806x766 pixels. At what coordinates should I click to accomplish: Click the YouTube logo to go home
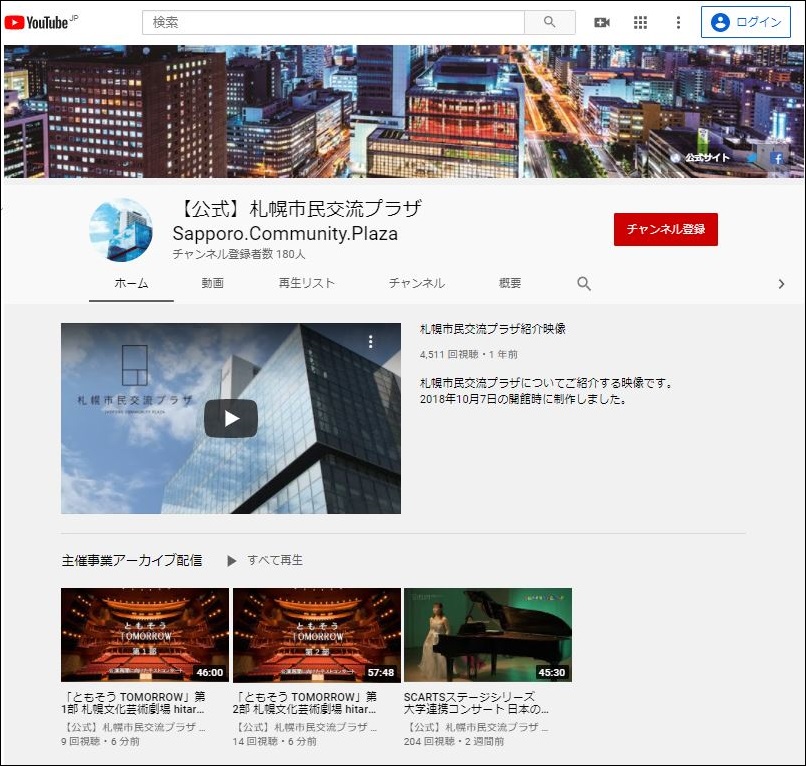pos(41,22)
